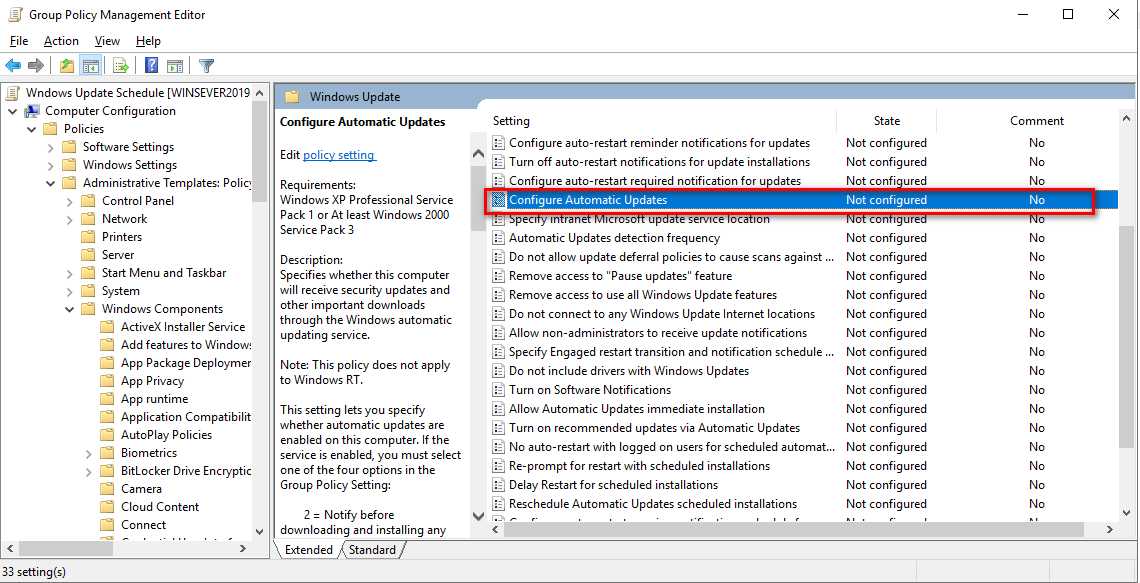Switch to the Standard tab
The height and width of the screenshot is (583, 1140).
pyautogui.click(x=372, y=550)
